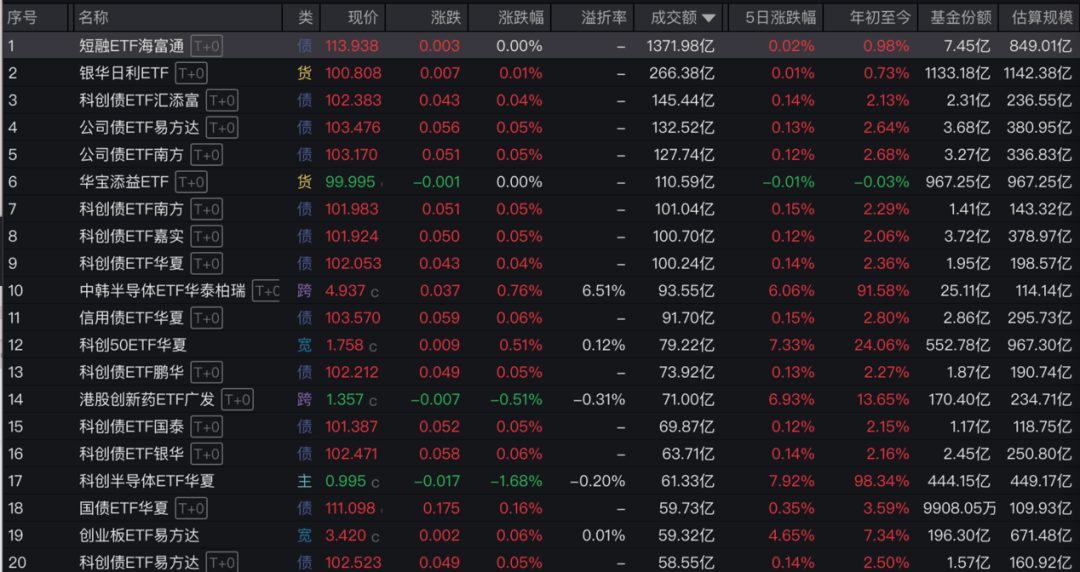
Task: Open the 科创50ETF华夏 fund name
Action: pyautogui.click(x=133, y=345)
